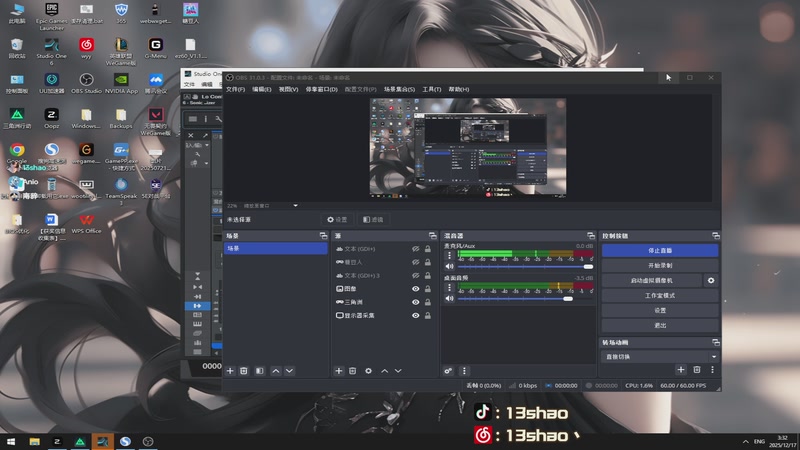Open 设置 in the controls panel
Screen dimensions: 800x450
click(660, 310)
